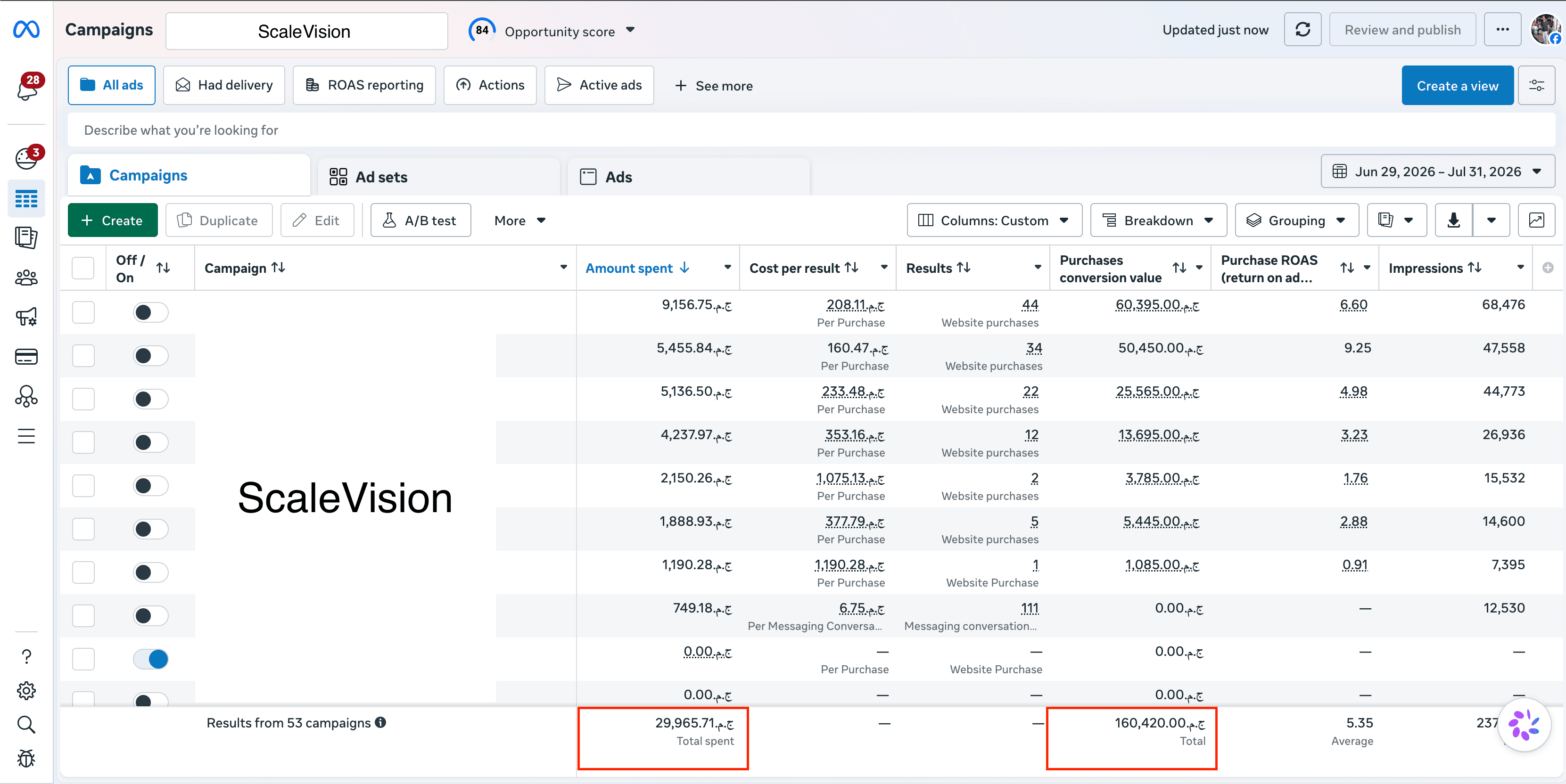Click Create a view button
This screenshot has width=1566, height=784.
coord(1457,86)
